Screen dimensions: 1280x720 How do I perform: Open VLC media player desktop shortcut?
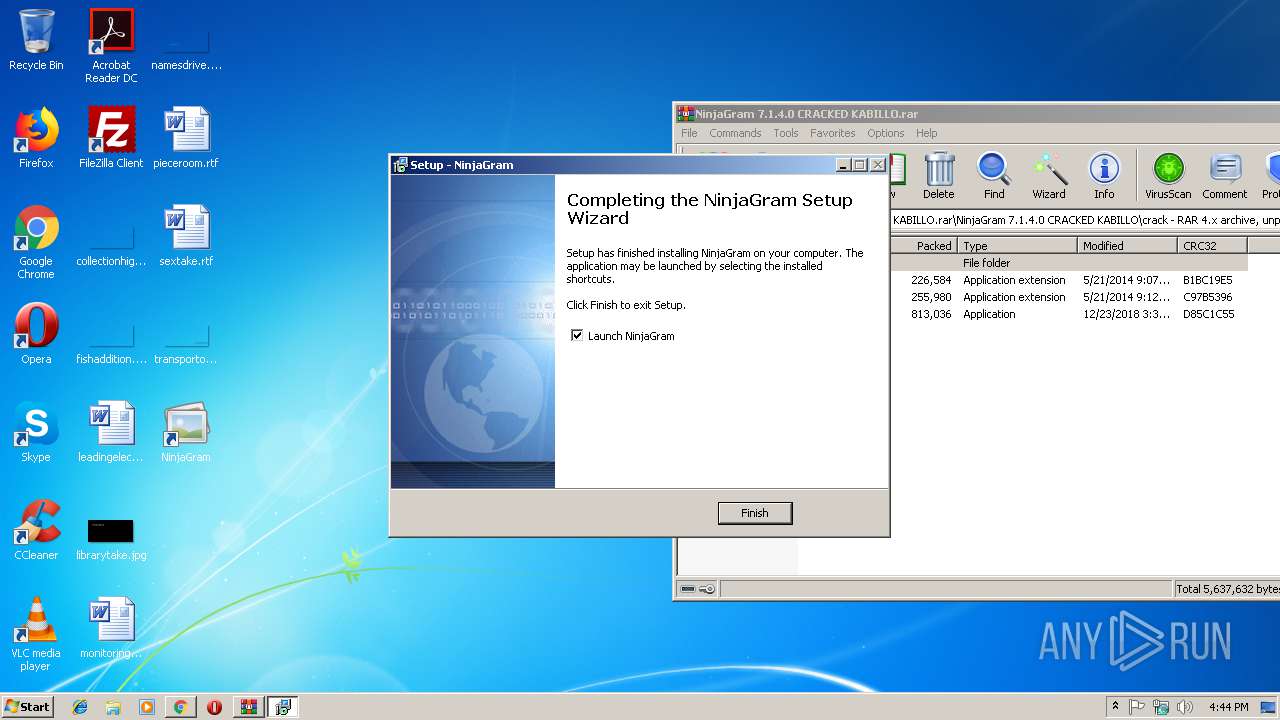36,634
